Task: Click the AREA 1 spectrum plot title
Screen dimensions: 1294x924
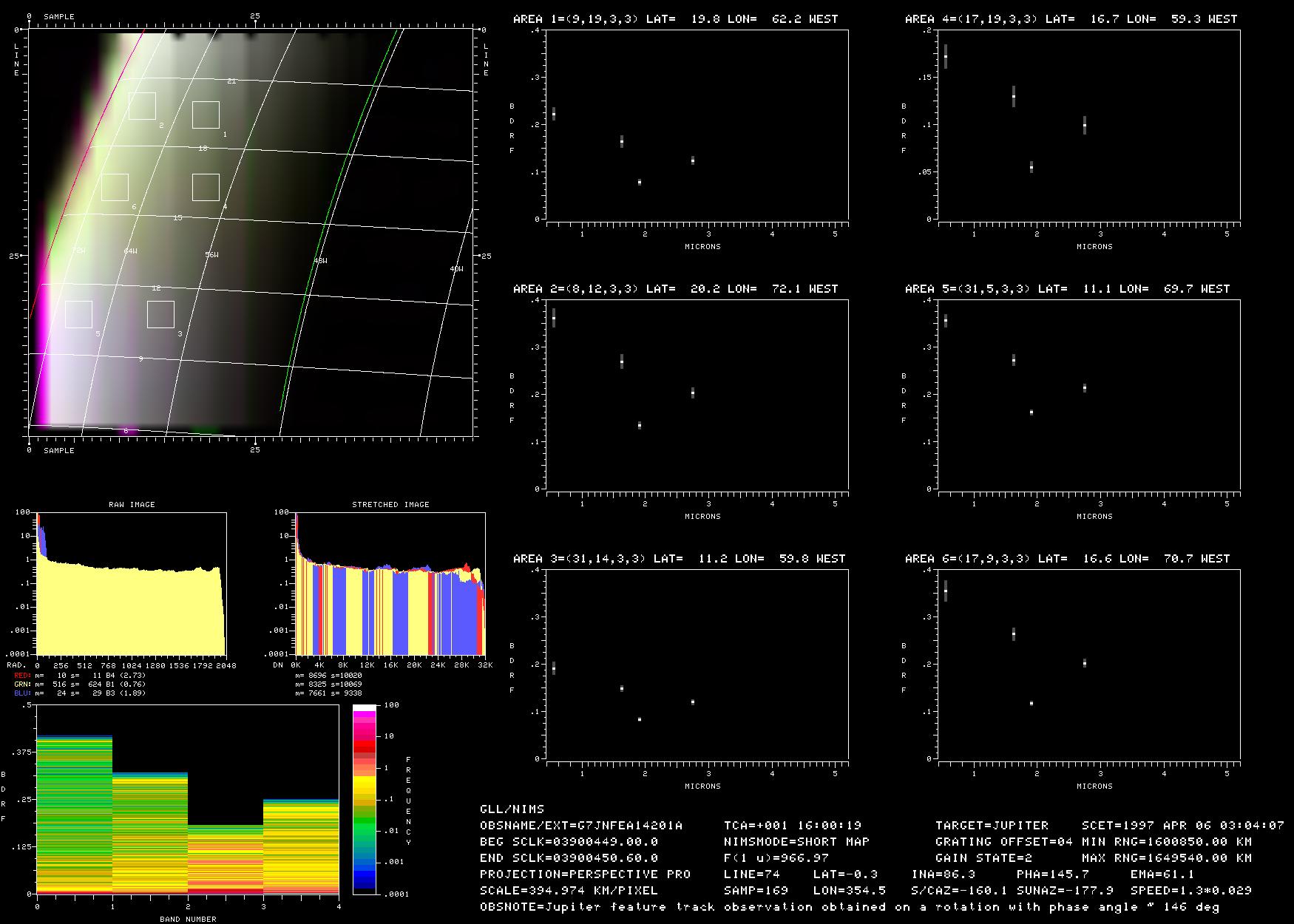Action: [675, 19]
